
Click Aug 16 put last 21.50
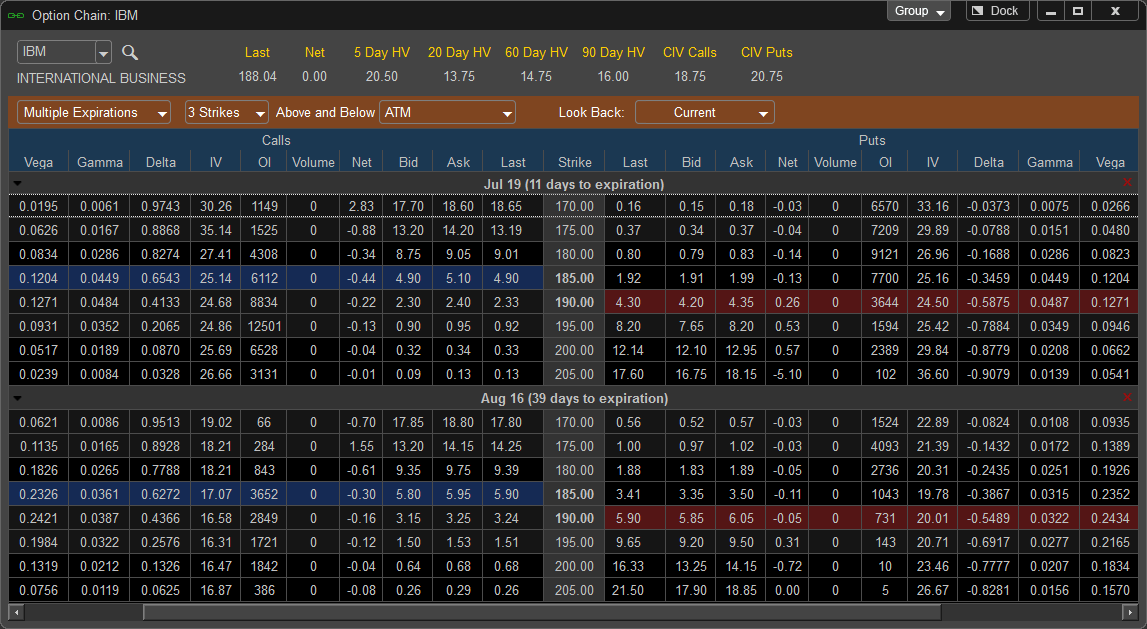click(x=628, y=590)
